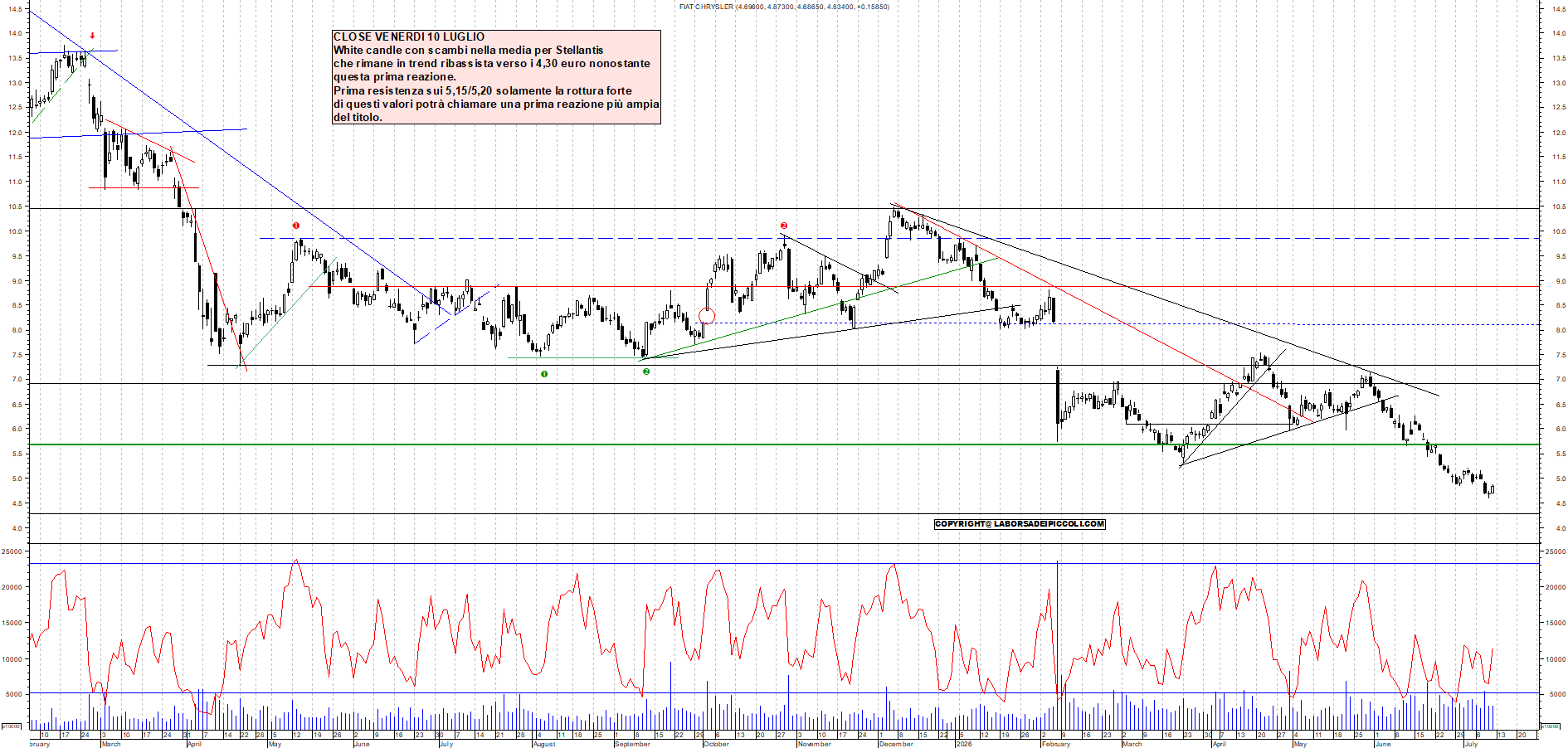
Task: Click the 'October' month label on the time axis
Action: coord(716,744)
